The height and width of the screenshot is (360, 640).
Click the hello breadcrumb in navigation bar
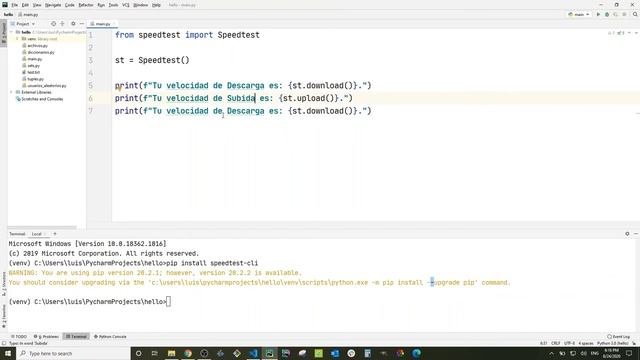click(x=8, y=14)
